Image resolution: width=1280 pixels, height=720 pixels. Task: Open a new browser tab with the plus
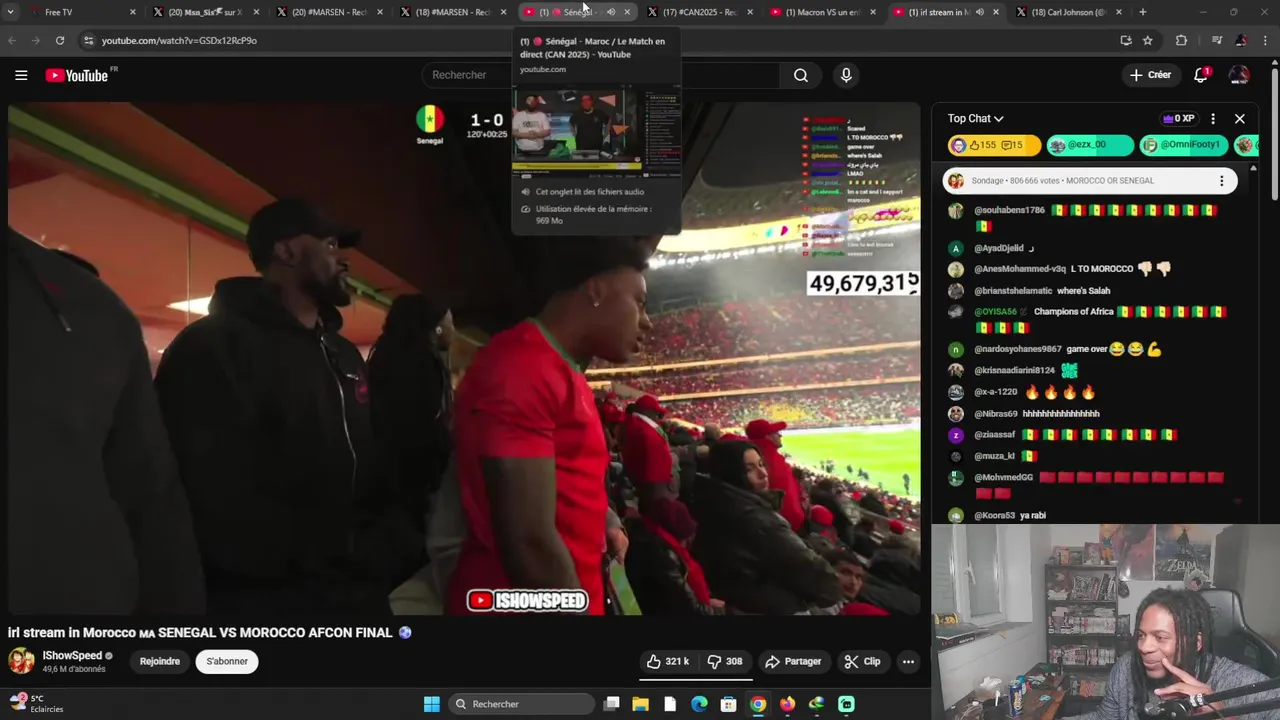click(x=1143, y=12)
